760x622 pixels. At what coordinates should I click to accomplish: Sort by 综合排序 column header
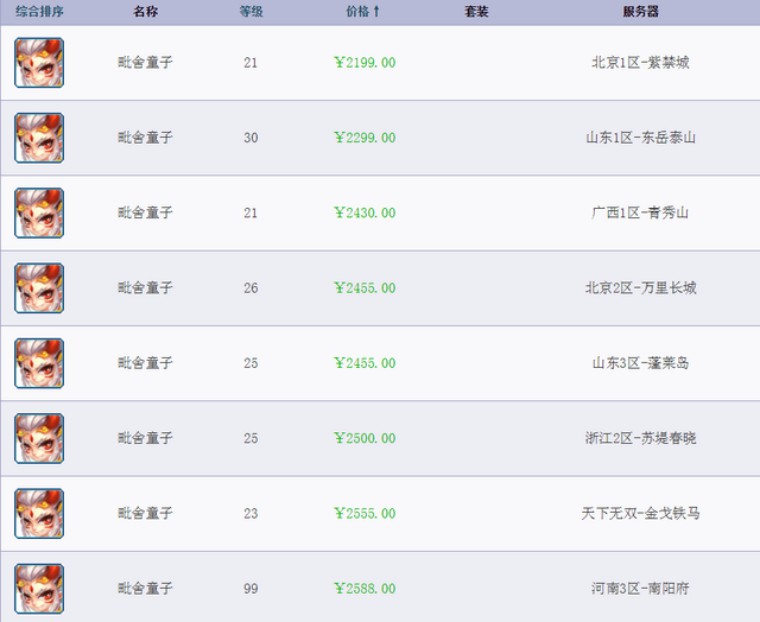pos(40,12)
